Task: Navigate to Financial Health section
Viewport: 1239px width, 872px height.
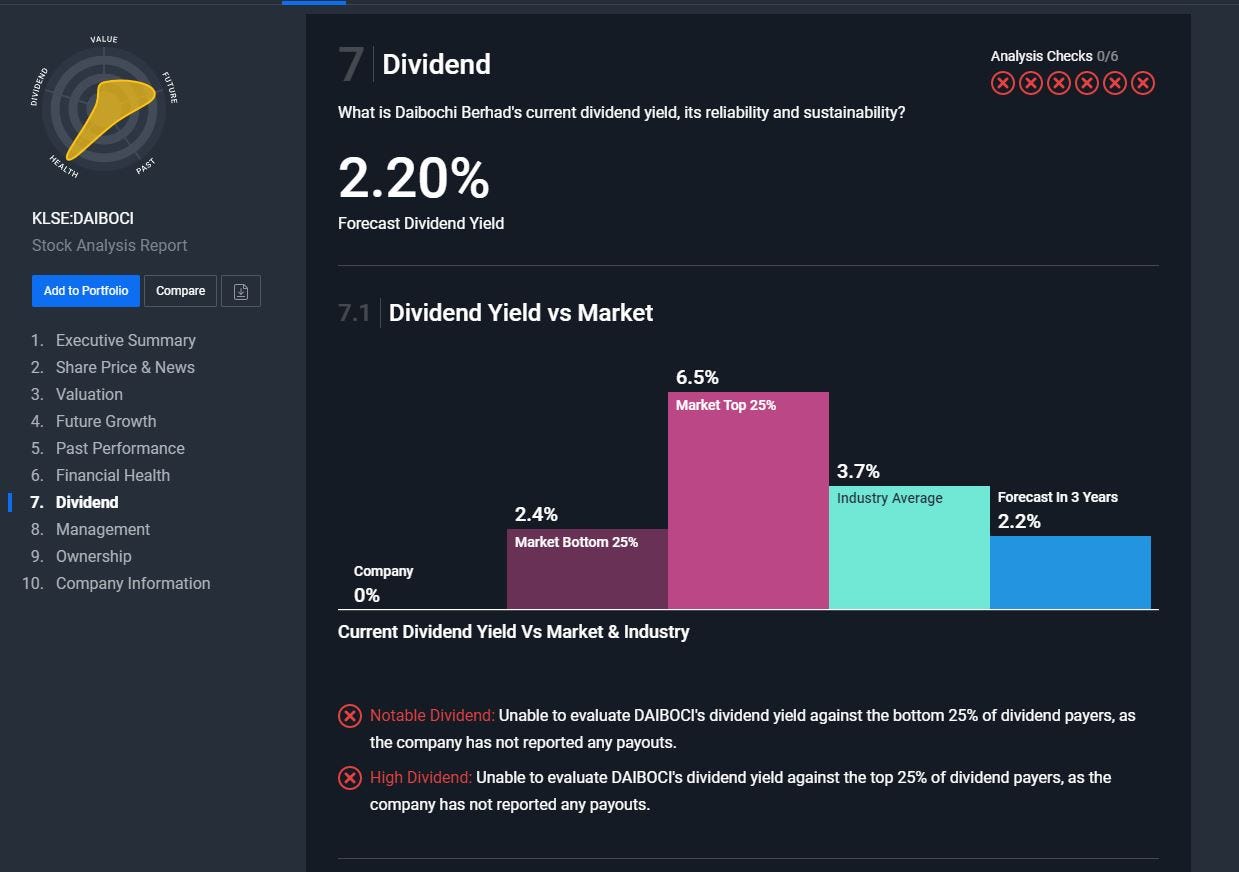Action: (113, 475)
